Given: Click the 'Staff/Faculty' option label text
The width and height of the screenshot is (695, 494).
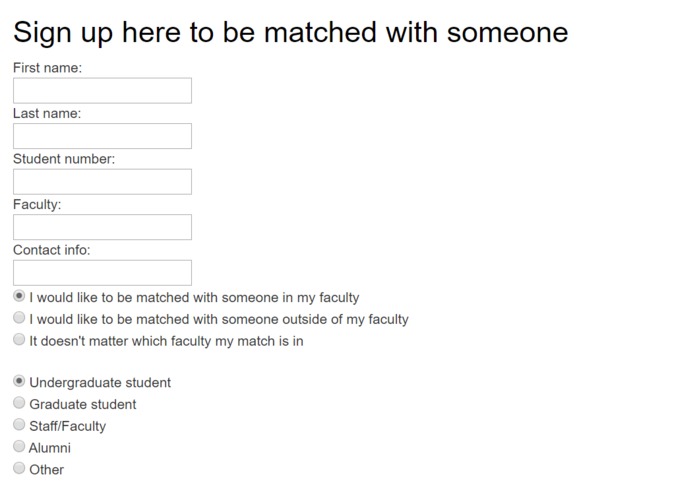Looking at the screenshot, I should point(68,426).
